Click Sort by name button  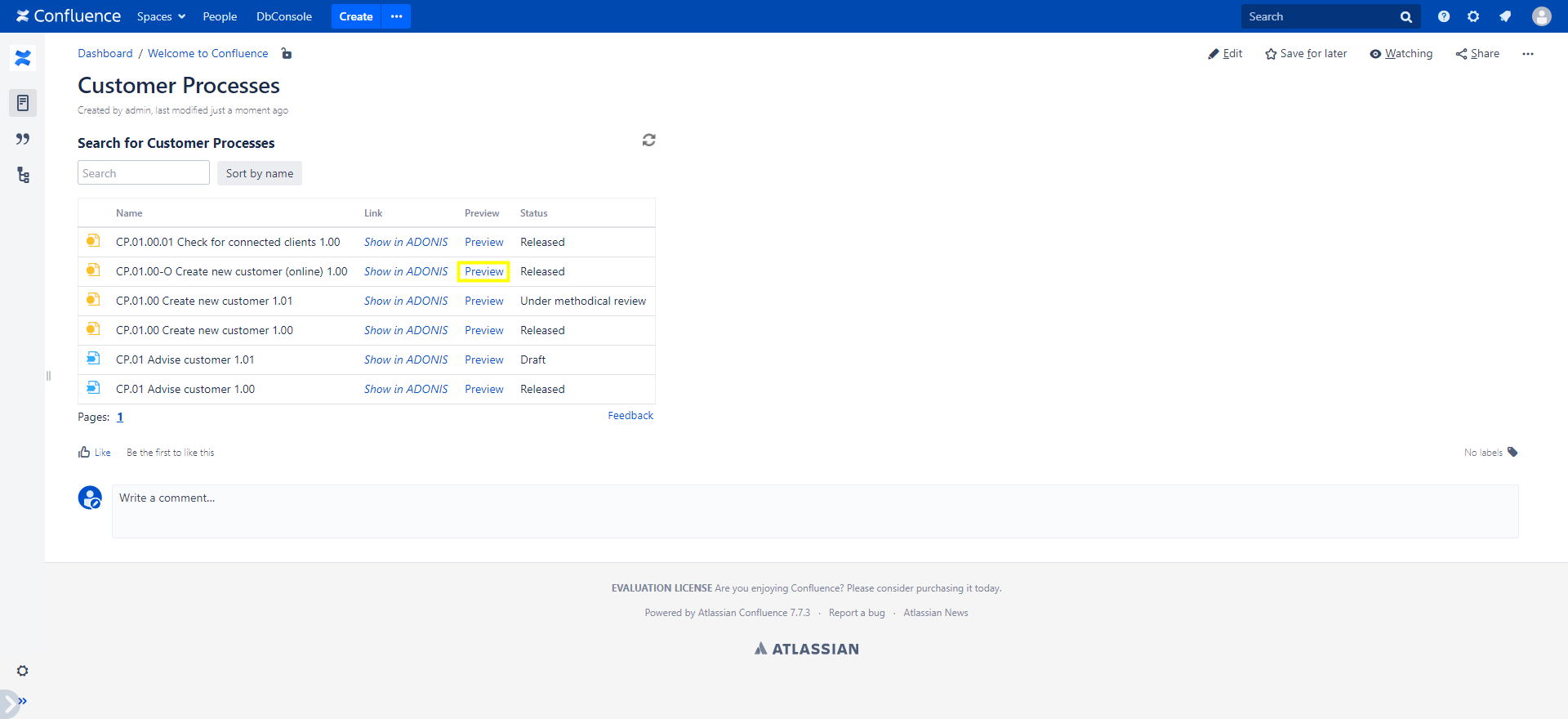pyautogui.click(x=260, y=173)
